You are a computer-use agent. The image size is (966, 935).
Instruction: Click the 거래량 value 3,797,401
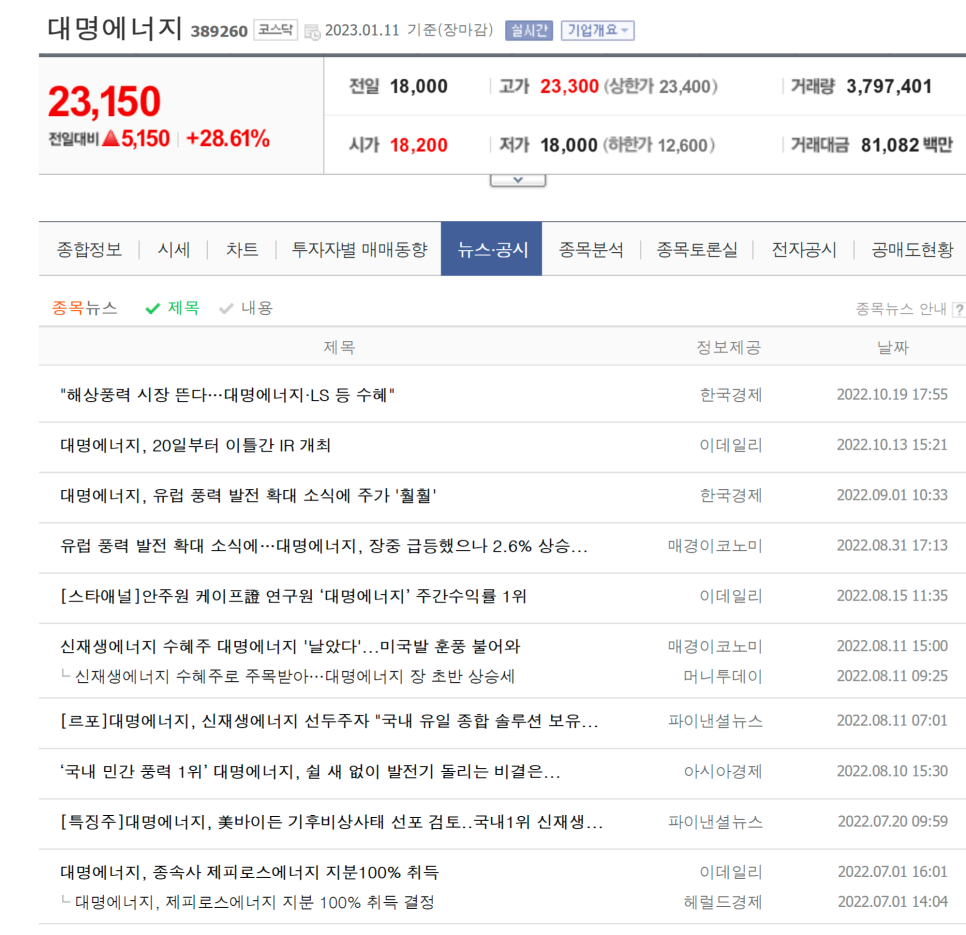(x=889, y=87)
